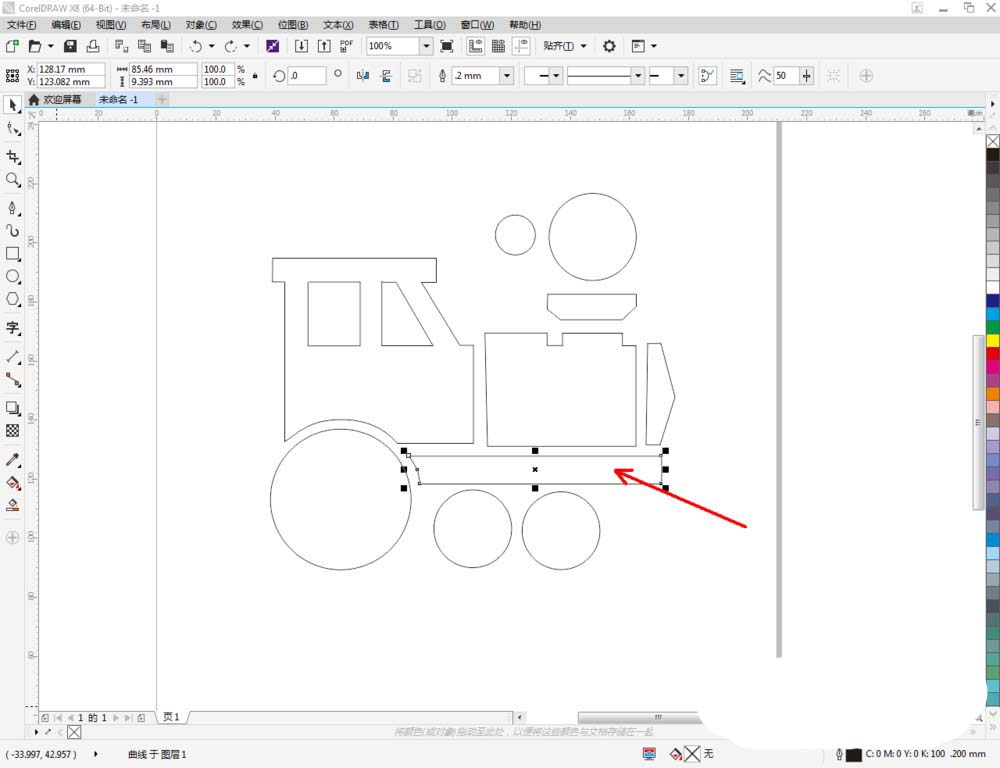1000x768 pixels.
Task: Open the zoom level dropdown
Action: click(426, 46)
